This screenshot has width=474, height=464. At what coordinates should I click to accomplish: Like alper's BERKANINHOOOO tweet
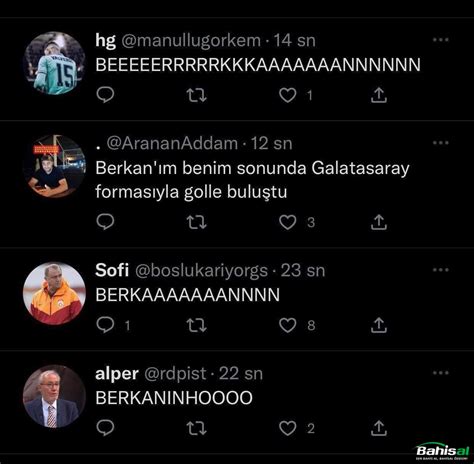coord(287,428)
